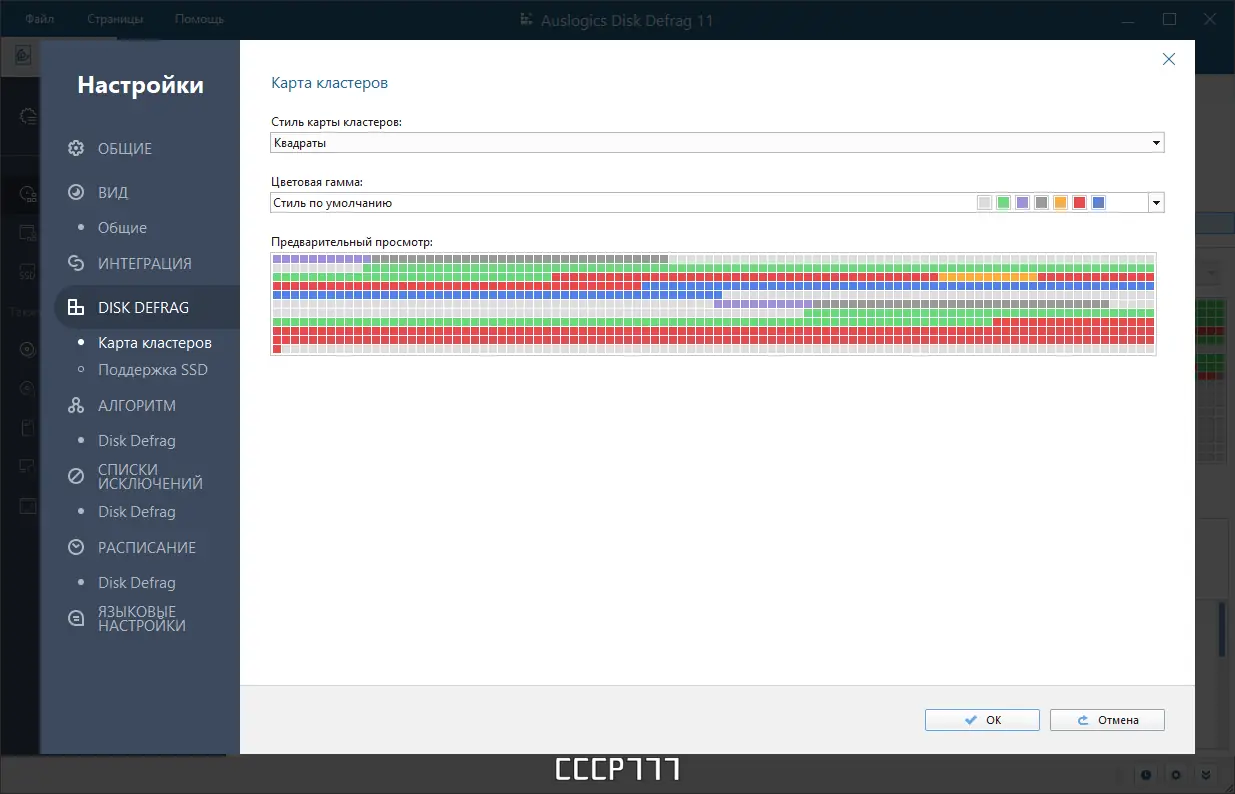Click the АЛГОРИТМ network icon
The height and width of the screenshot is (794, 1235).
point(75,405)
